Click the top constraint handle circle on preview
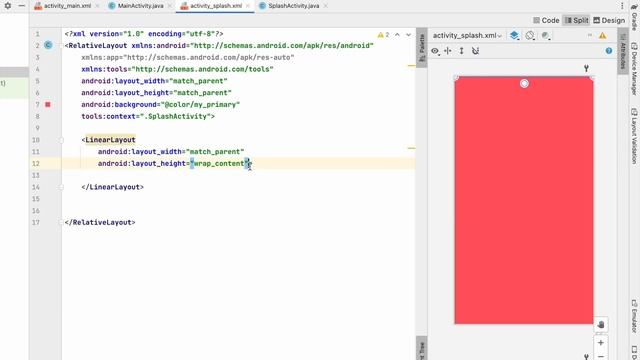The width and height of the screenshot is (640, 360). point(524,84)
